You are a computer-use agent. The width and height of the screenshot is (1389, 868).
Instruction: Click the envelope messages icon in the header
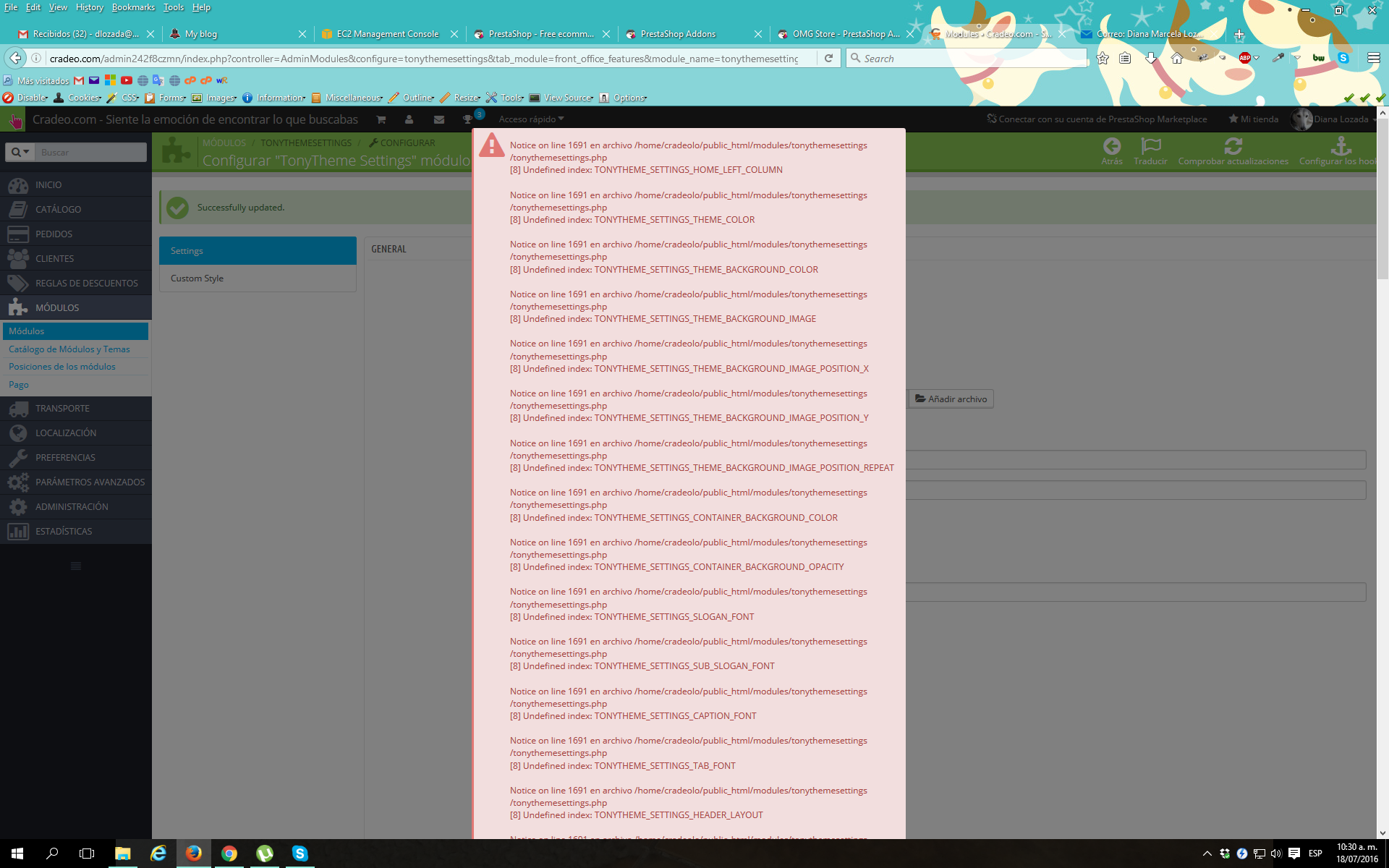[x=439, y=119]
